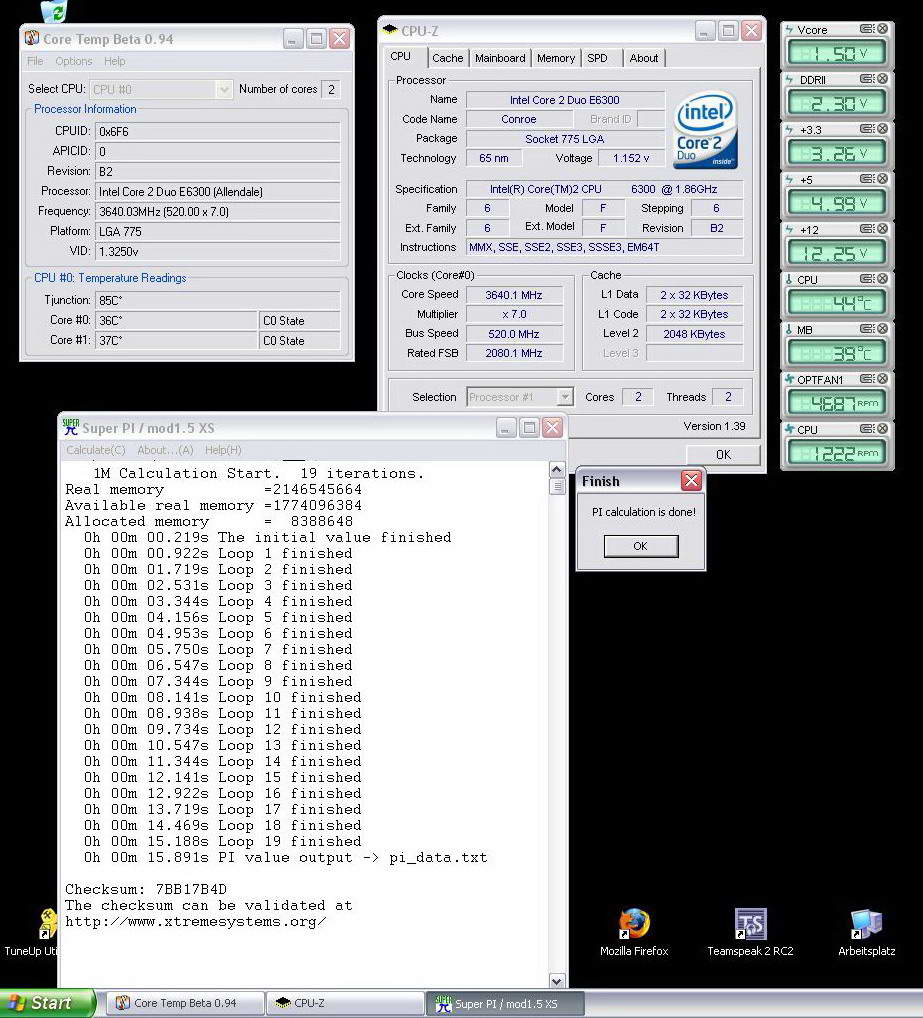Switch to the Cache tab in CPU-Z
The width and height of the screenshot is (923, 1018).
[x=448, y=58]
